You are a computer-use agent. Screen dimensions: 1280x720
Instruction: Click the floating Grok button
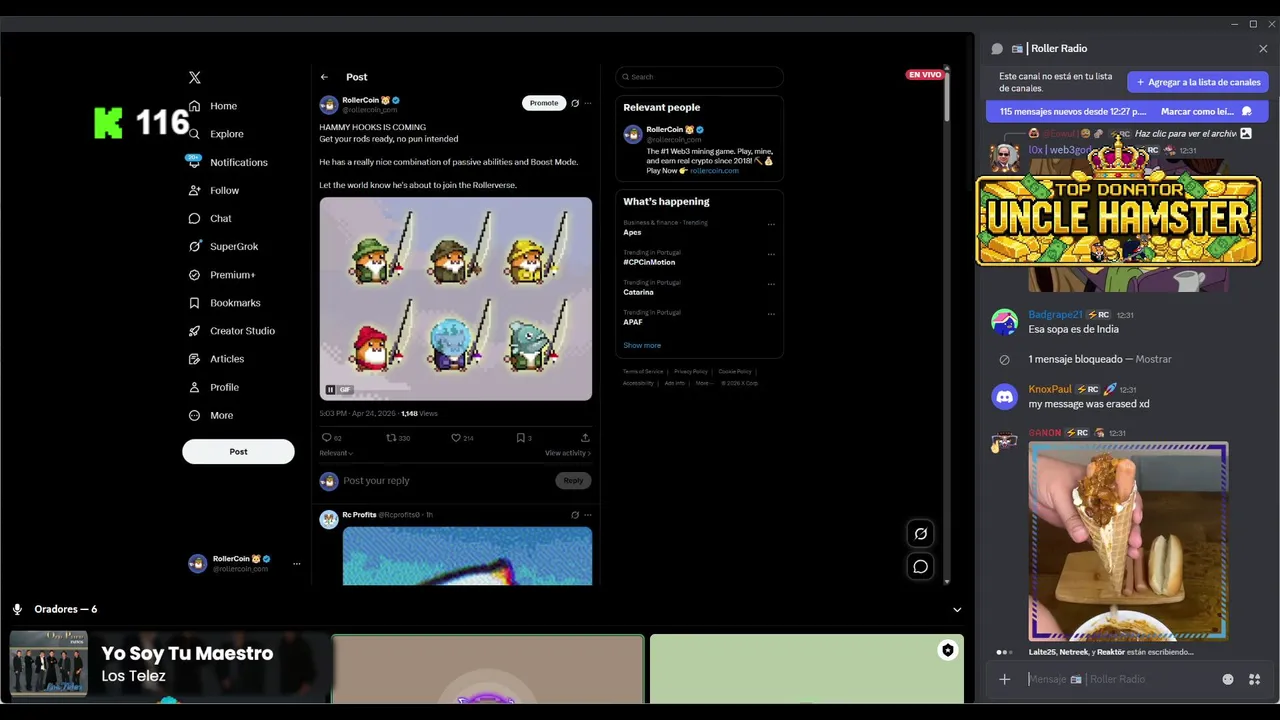click(921, 534)
